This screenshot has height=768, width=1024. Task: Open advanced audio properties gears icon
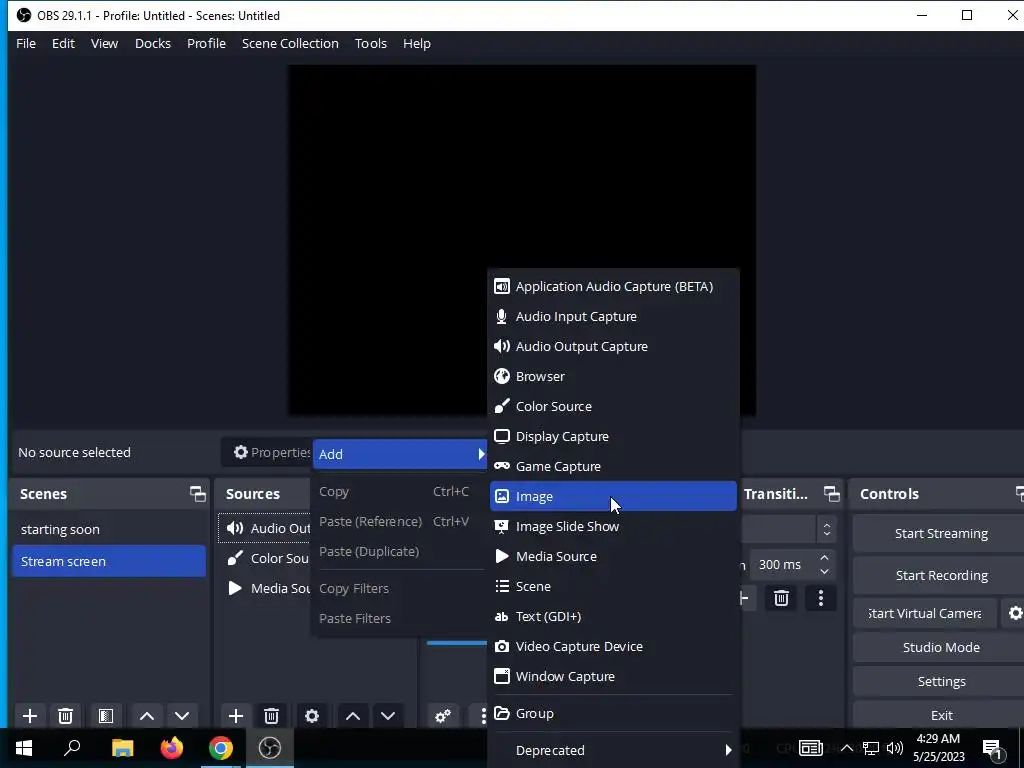point(443,716)
